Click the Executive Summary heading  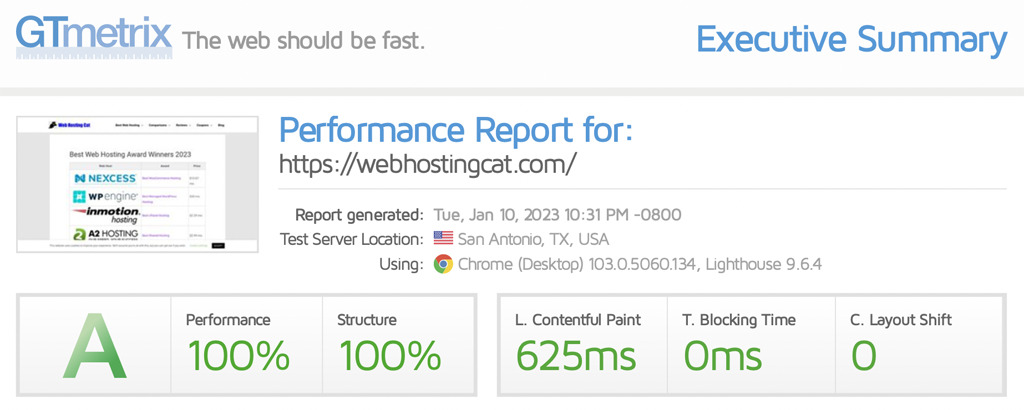point(852,39)
